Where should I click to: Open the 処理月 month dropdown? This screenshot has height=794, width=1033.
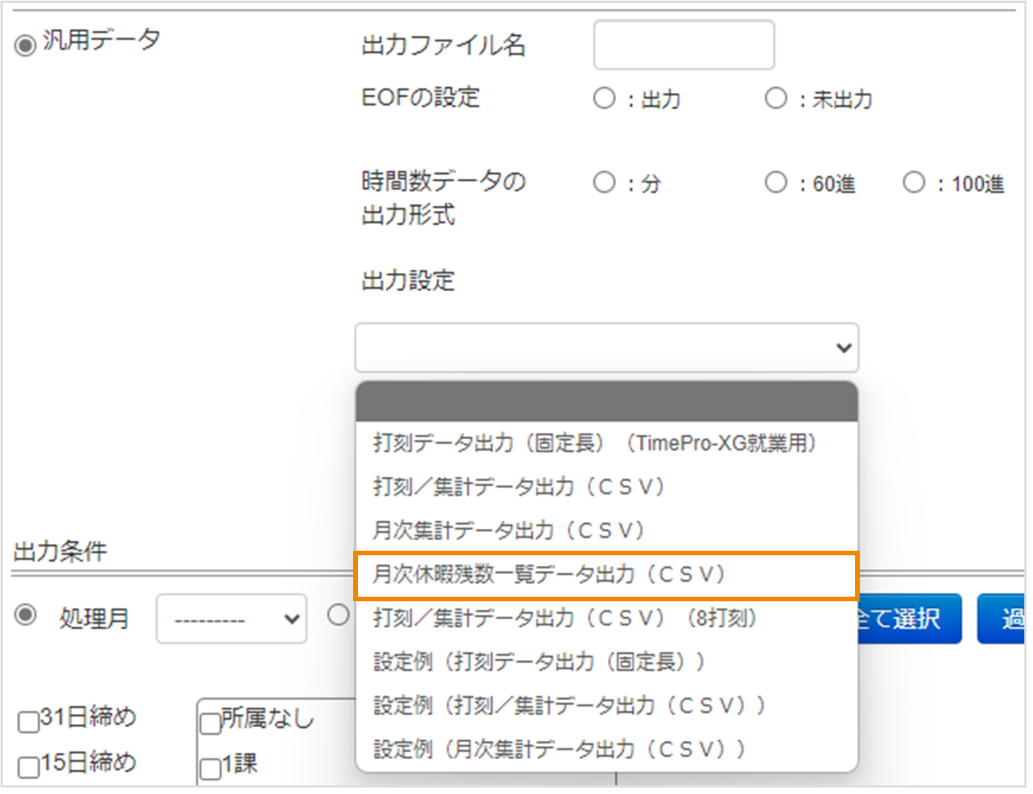(x=230, y=619)
